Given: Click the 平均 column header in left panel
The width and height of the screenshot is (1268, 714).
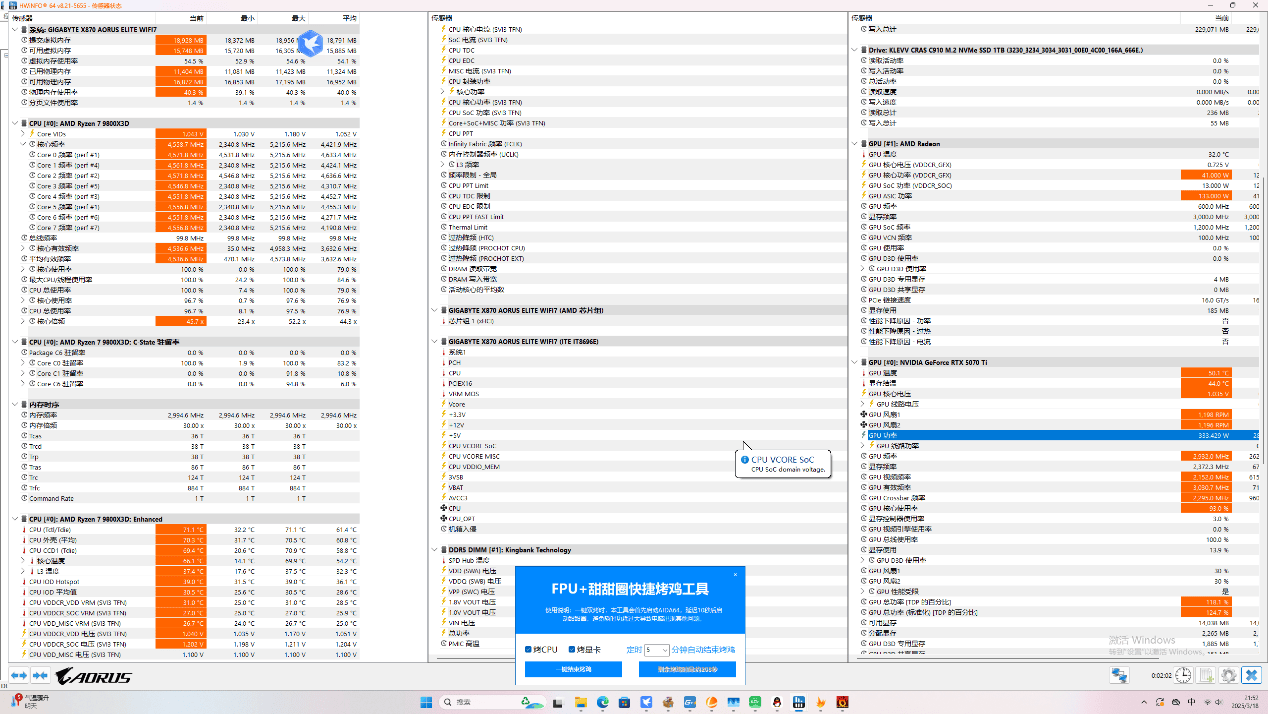Looking at the screenshot, I should (333, 18).
